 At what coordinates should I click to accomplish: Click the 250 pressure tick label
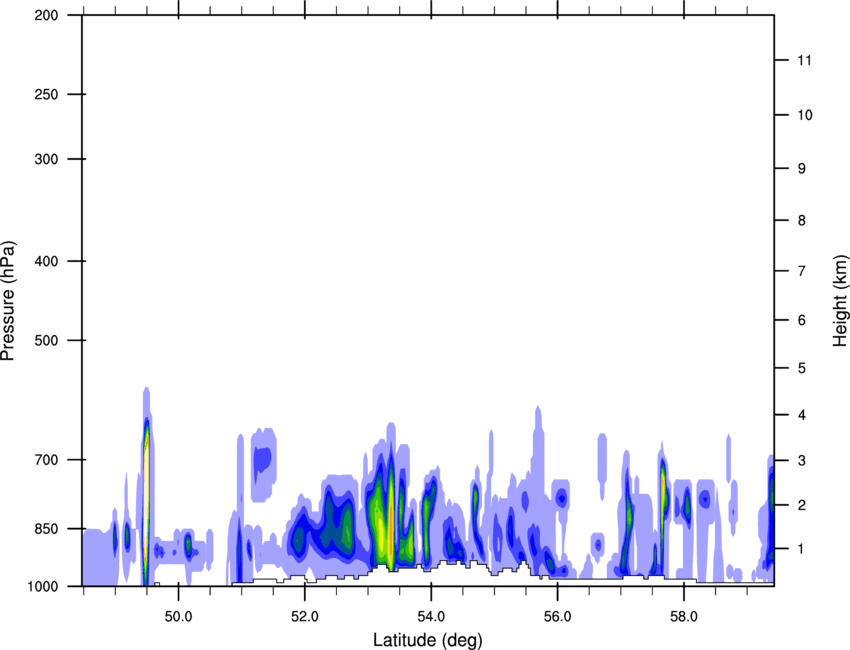point(47,94)
